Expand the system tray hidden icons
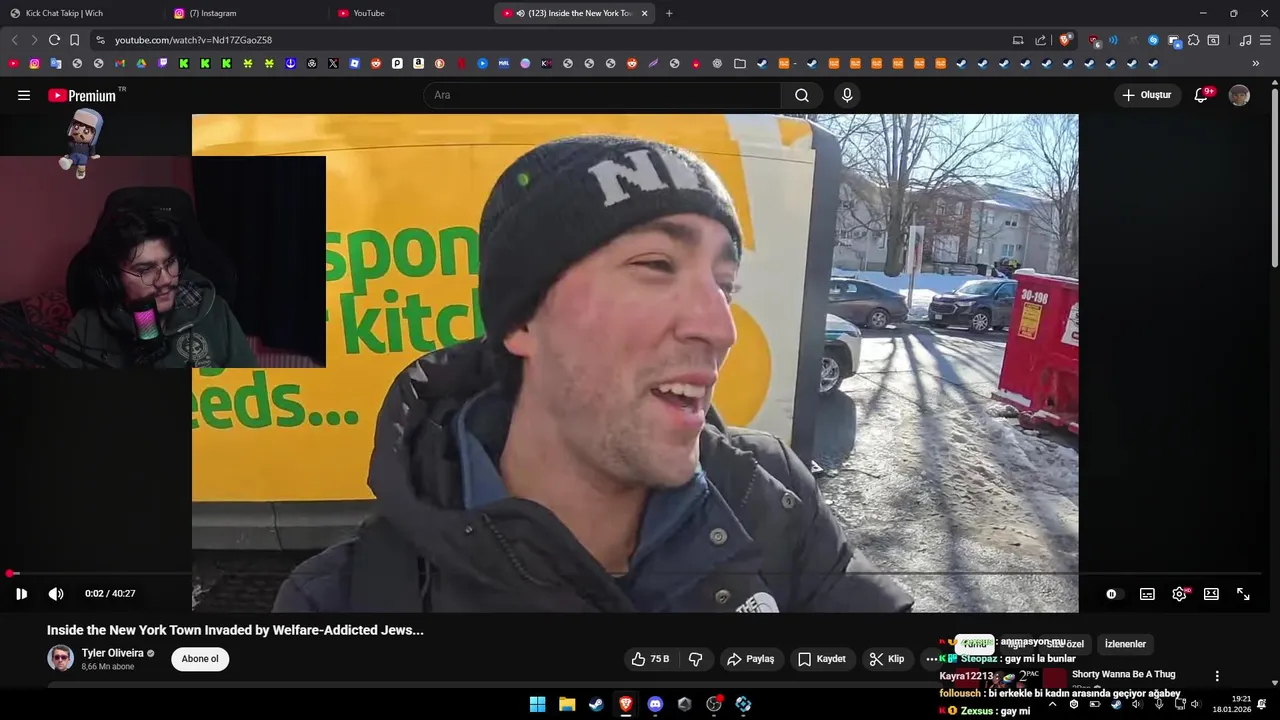Screen dimensions: 1280x720 coord(1052,704)
